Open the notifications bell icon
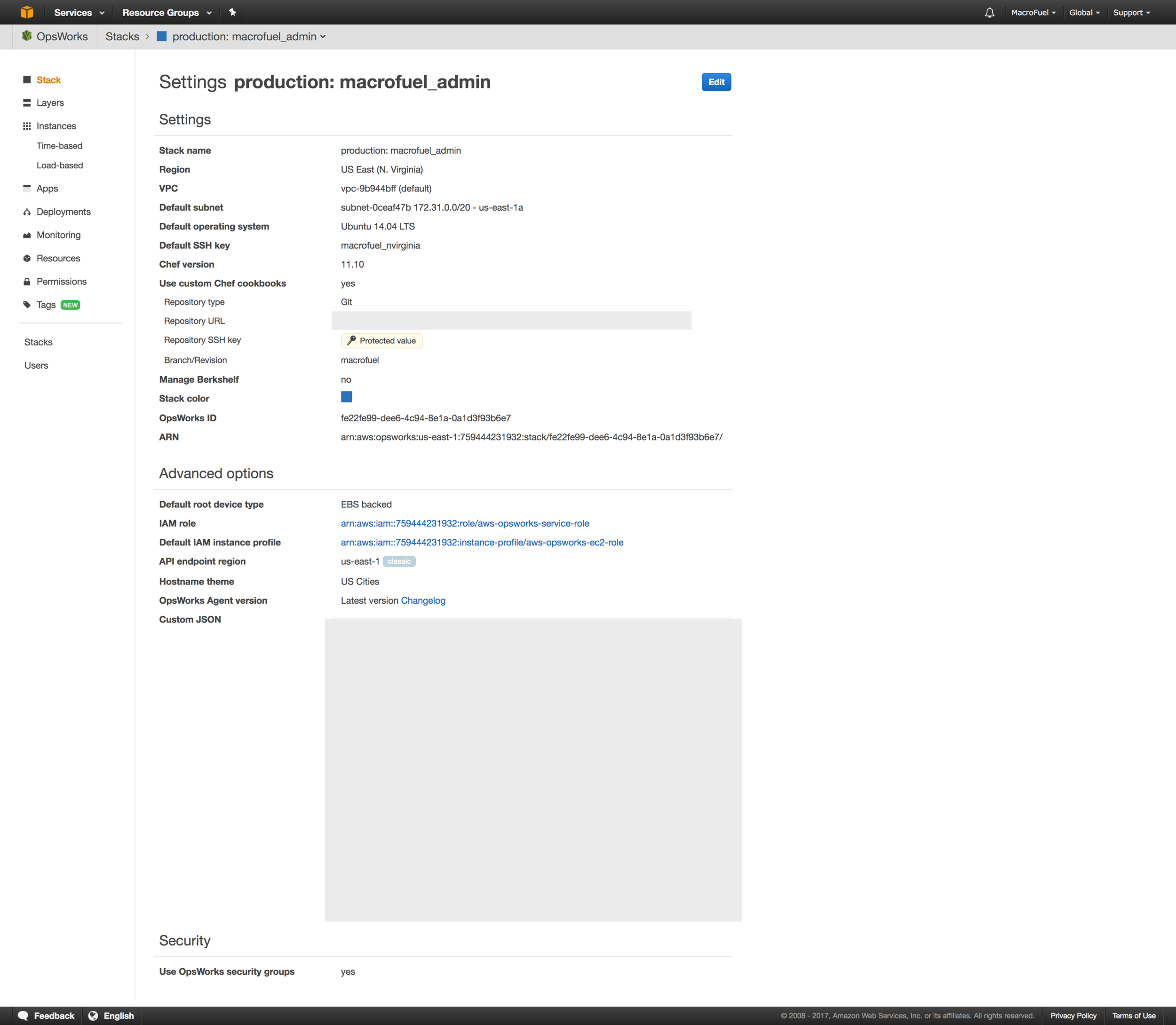The image size is (1176, 1025). click(x=989, y=13)
